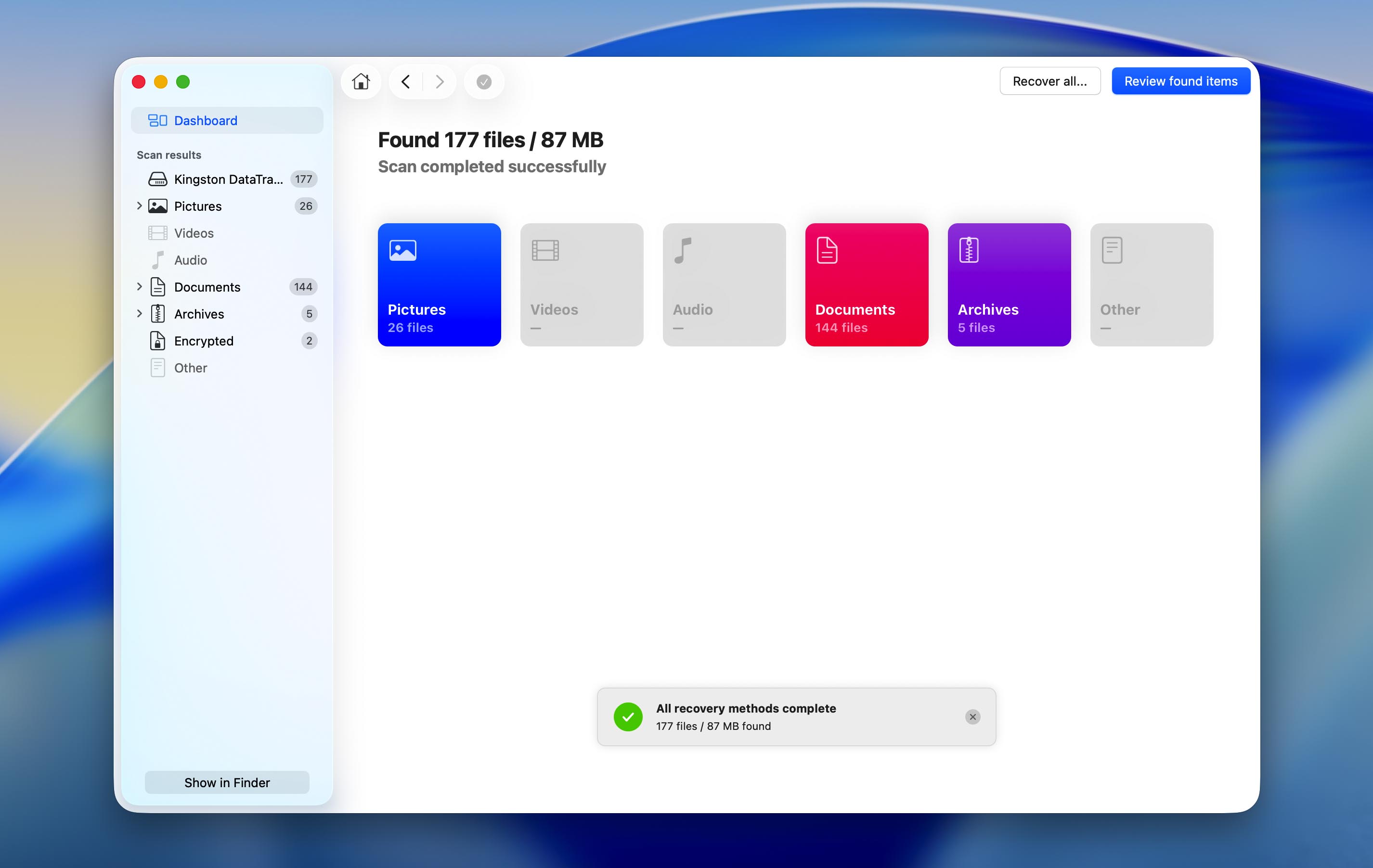Click 'Found 177 files / 87 MB' heading
This screenshot has width=1373, height=868.
(x=491, y=140)
